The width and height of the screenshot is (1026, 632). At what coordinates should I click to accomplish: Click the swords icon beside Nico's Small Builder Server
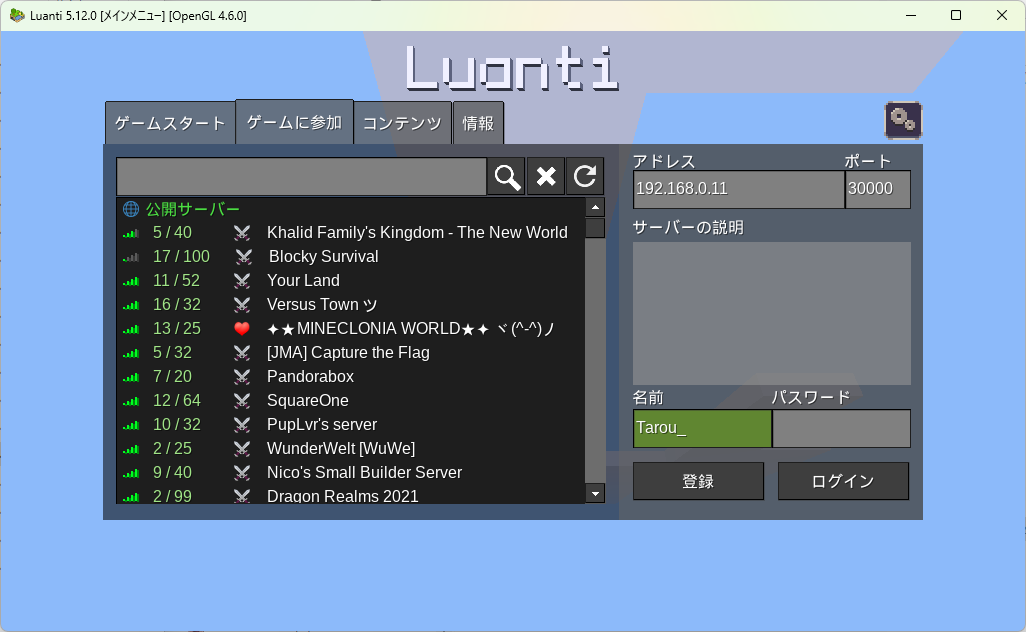click(x=242, y=472)
